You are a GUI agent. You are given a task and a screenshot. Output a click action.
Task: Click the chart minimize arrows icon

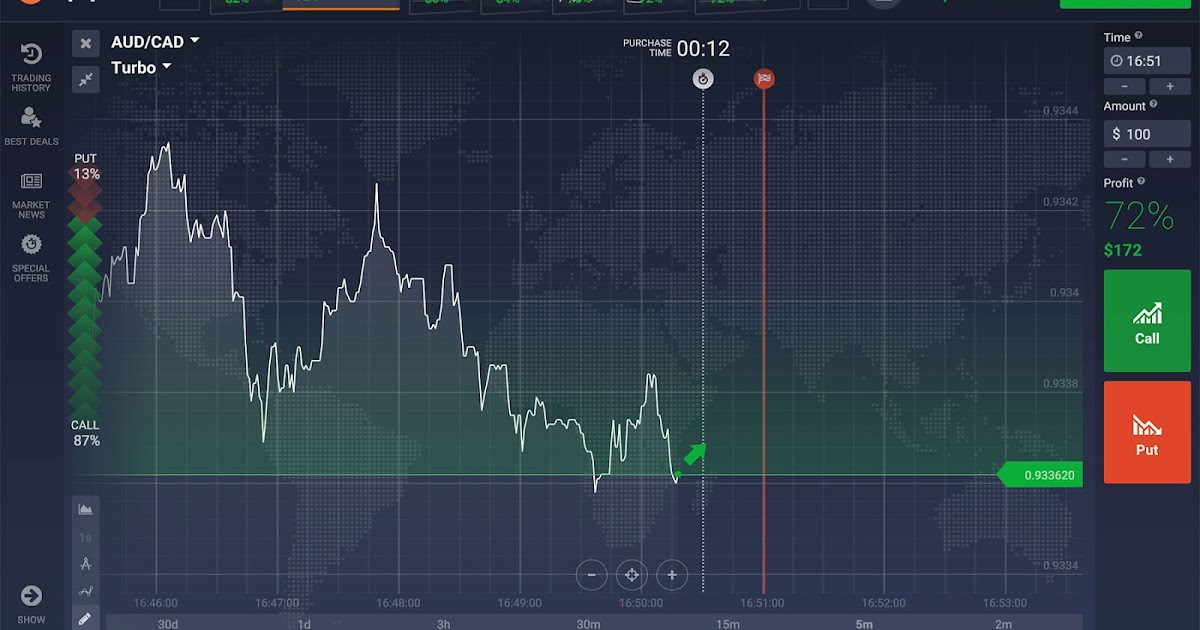(86, 79)
